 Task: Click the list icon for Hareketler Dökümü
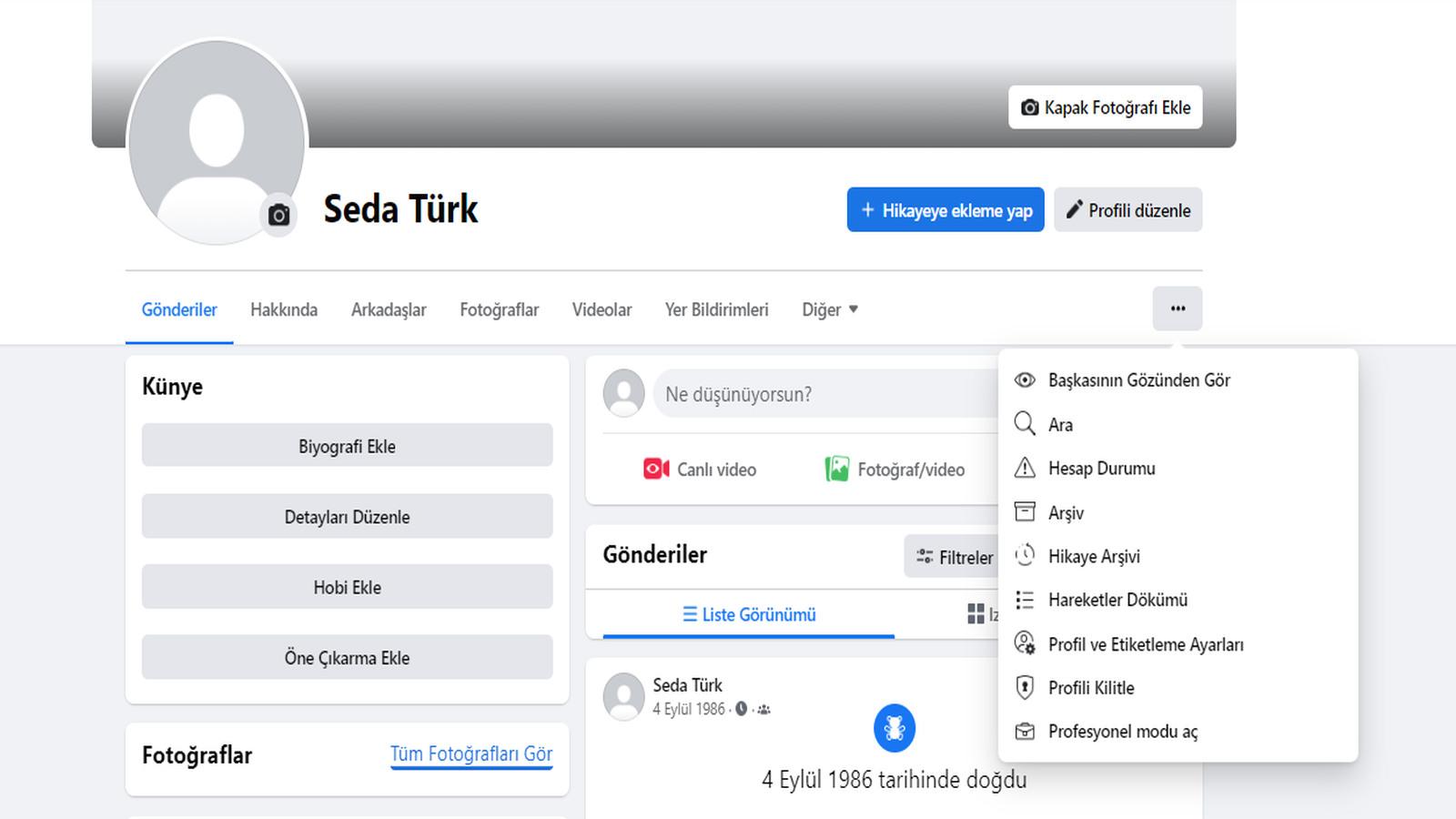point(1025,600)
